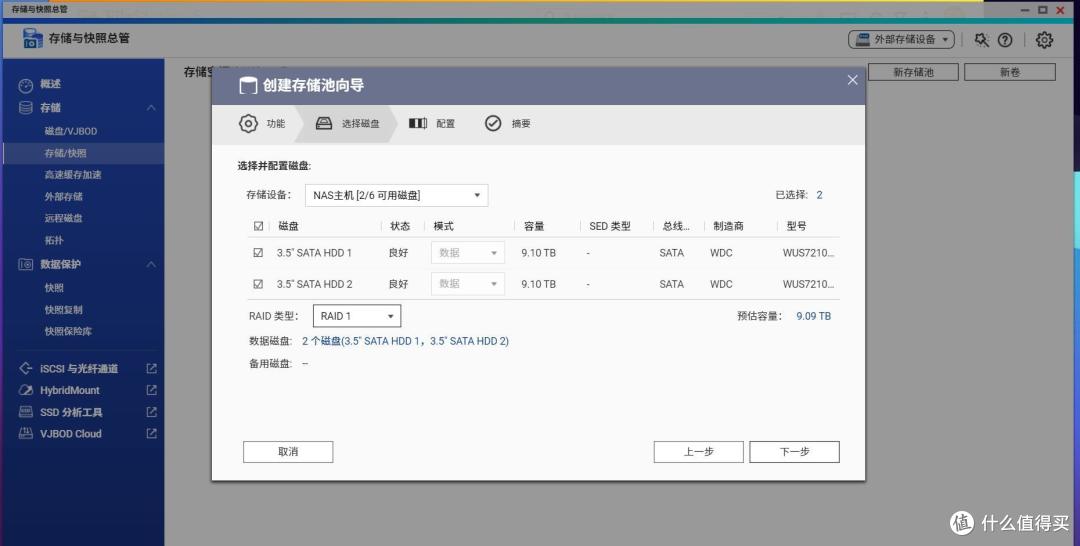Open the iSCSI 与光纤通道 sidebar entry
1080x546 pixels.
click(79, 368)
